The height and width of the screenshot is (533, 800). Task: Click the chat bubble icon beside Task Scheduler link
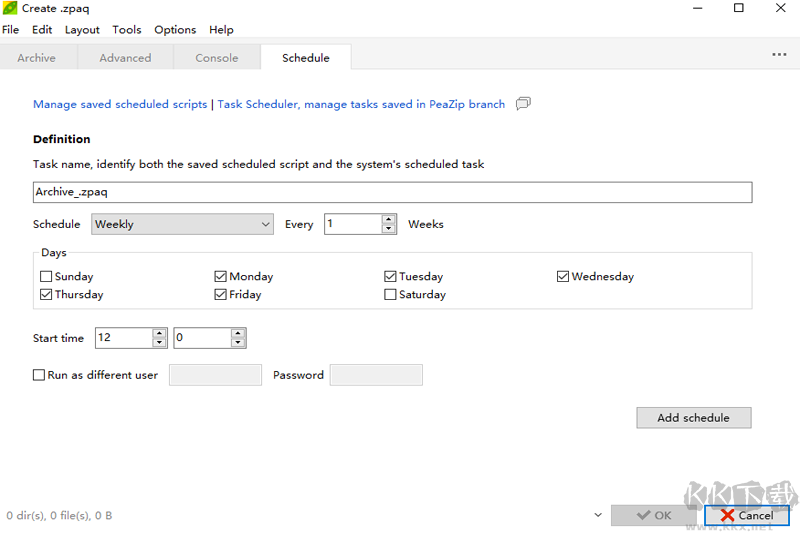[x=523, y=103]
